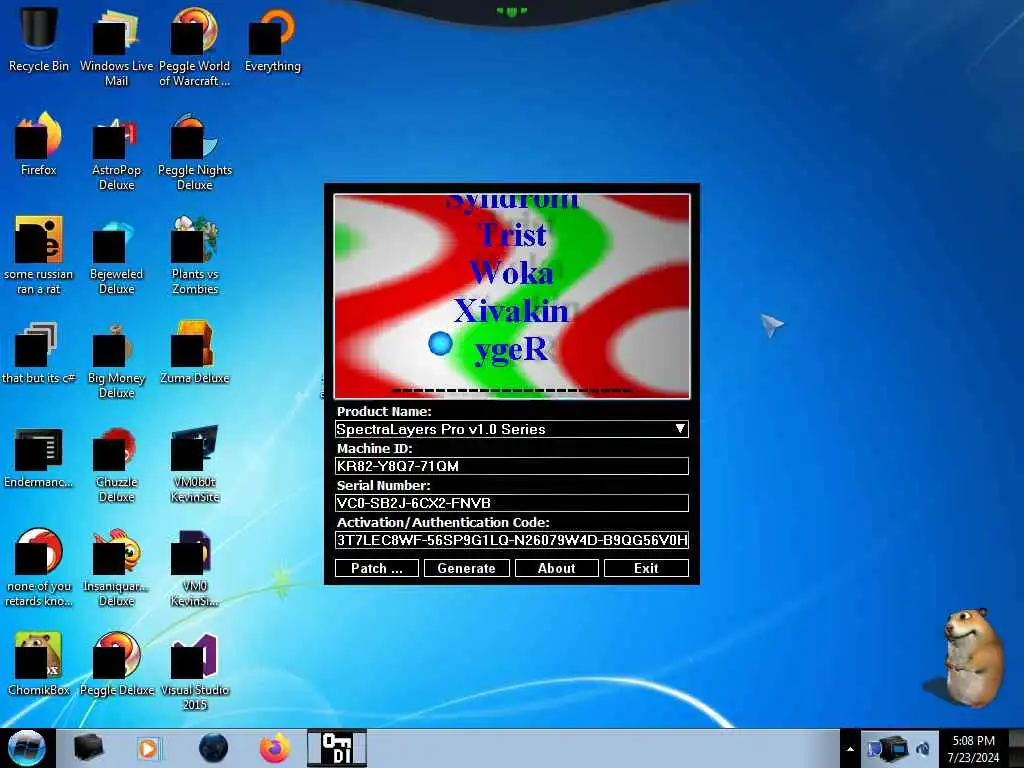This screenshot has width=1024, height=768.
Task: Select 'that but its c#' desktop icon
Action: coord(39,352)
